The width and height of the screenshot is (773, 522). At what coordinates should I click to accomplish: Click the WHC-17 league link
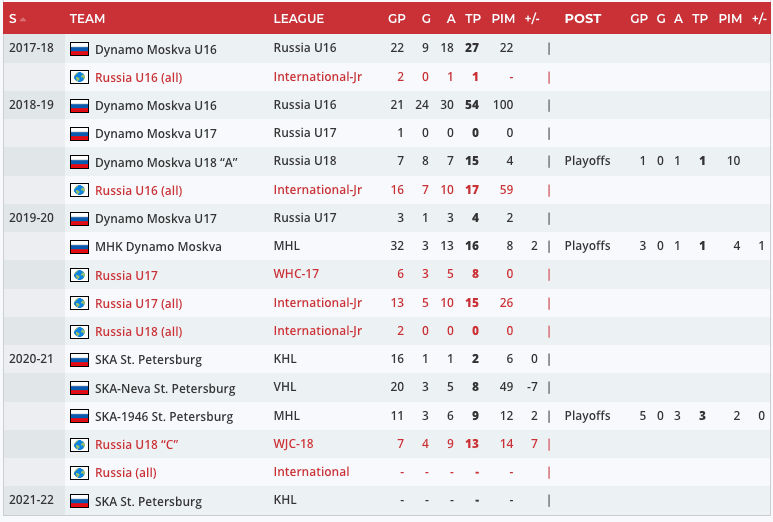pos(295,274)
